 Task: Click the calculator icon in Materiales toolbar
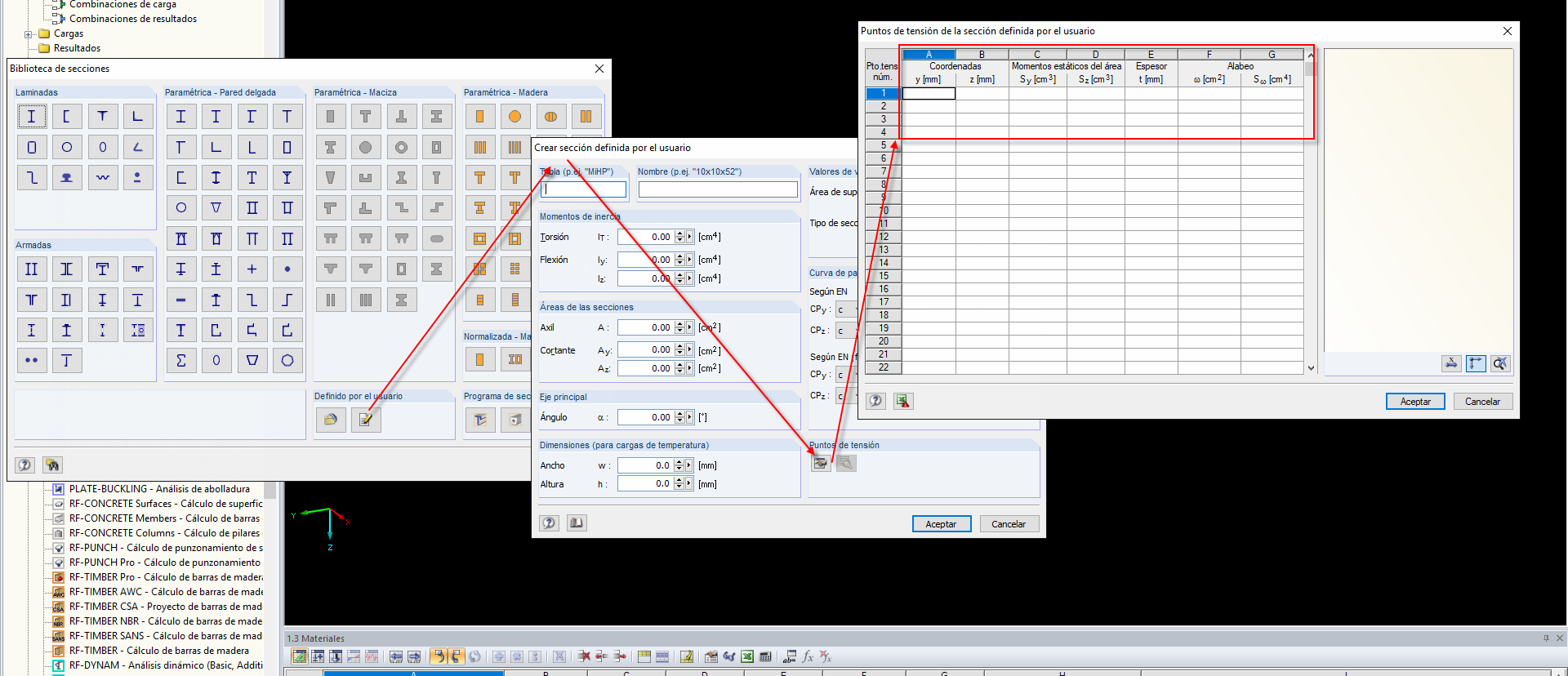pyautogui.click(x=765, y=656)
